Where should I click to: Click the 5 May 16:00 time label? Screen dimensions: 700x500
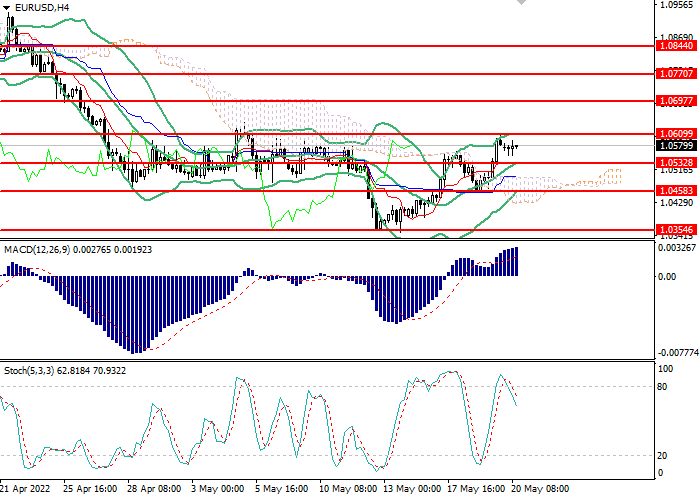(x=282, y=488)
